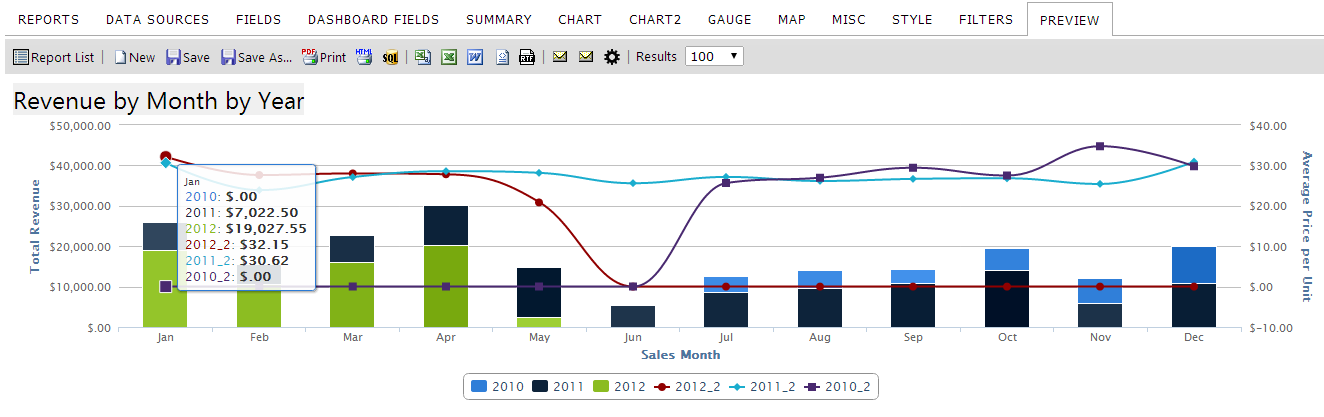Switch to the Chart2 tab
1324x417 pixels.
[x=655, y=19]
